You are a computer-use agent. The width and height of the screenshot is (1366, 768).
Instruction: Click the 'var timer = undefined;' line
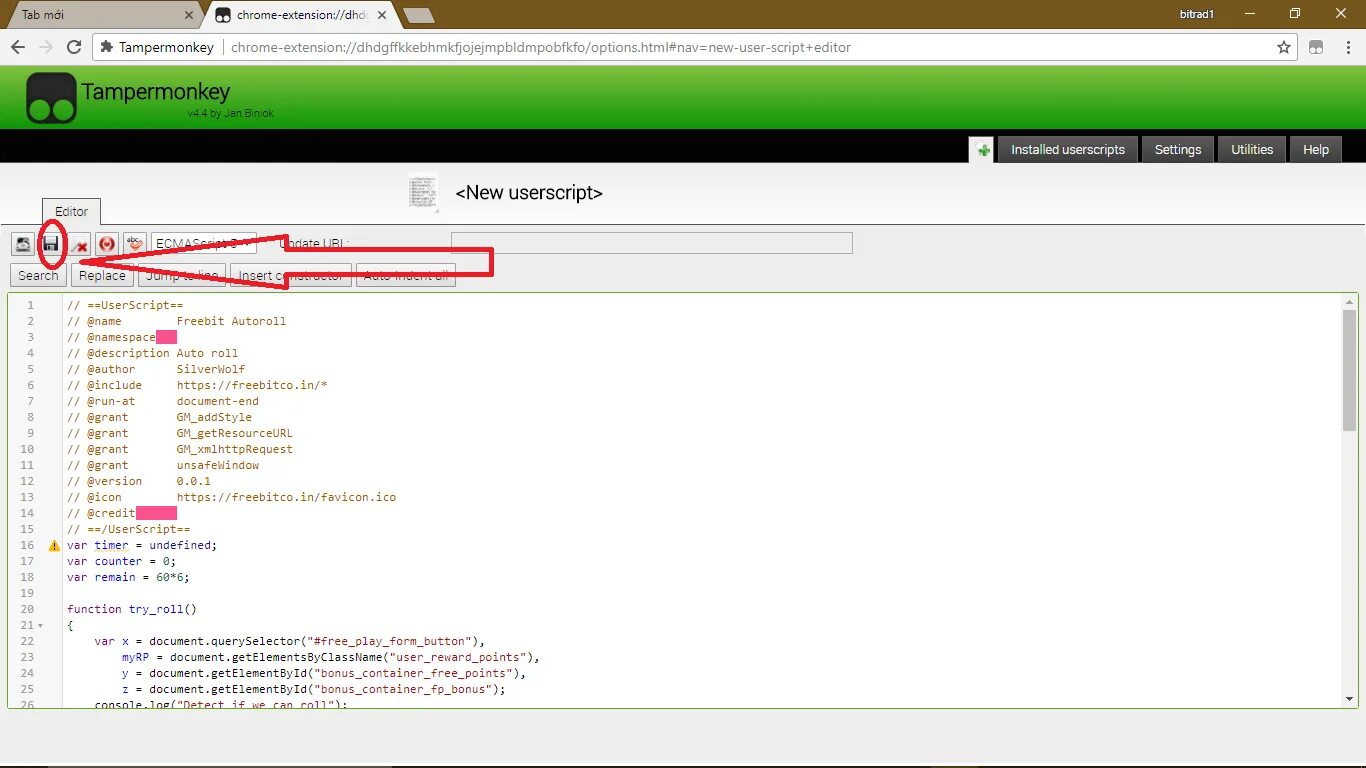click(x=142, y=545)
